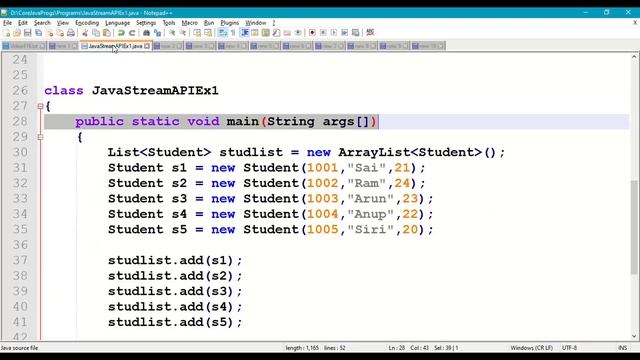Click the spell-check ABC toolbar icon

(370, 32)
